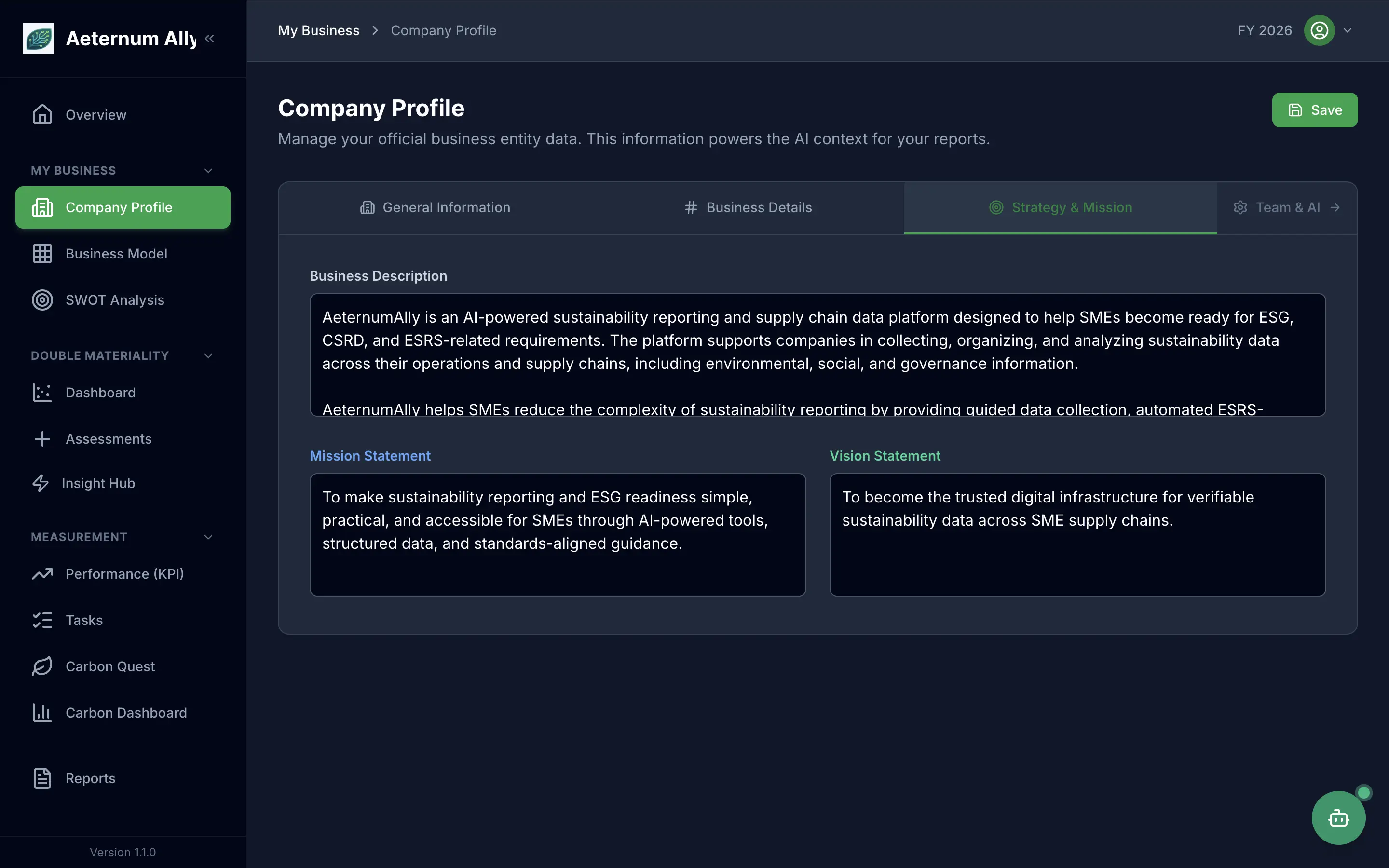Click the user avatar icon

[1319, 30]
